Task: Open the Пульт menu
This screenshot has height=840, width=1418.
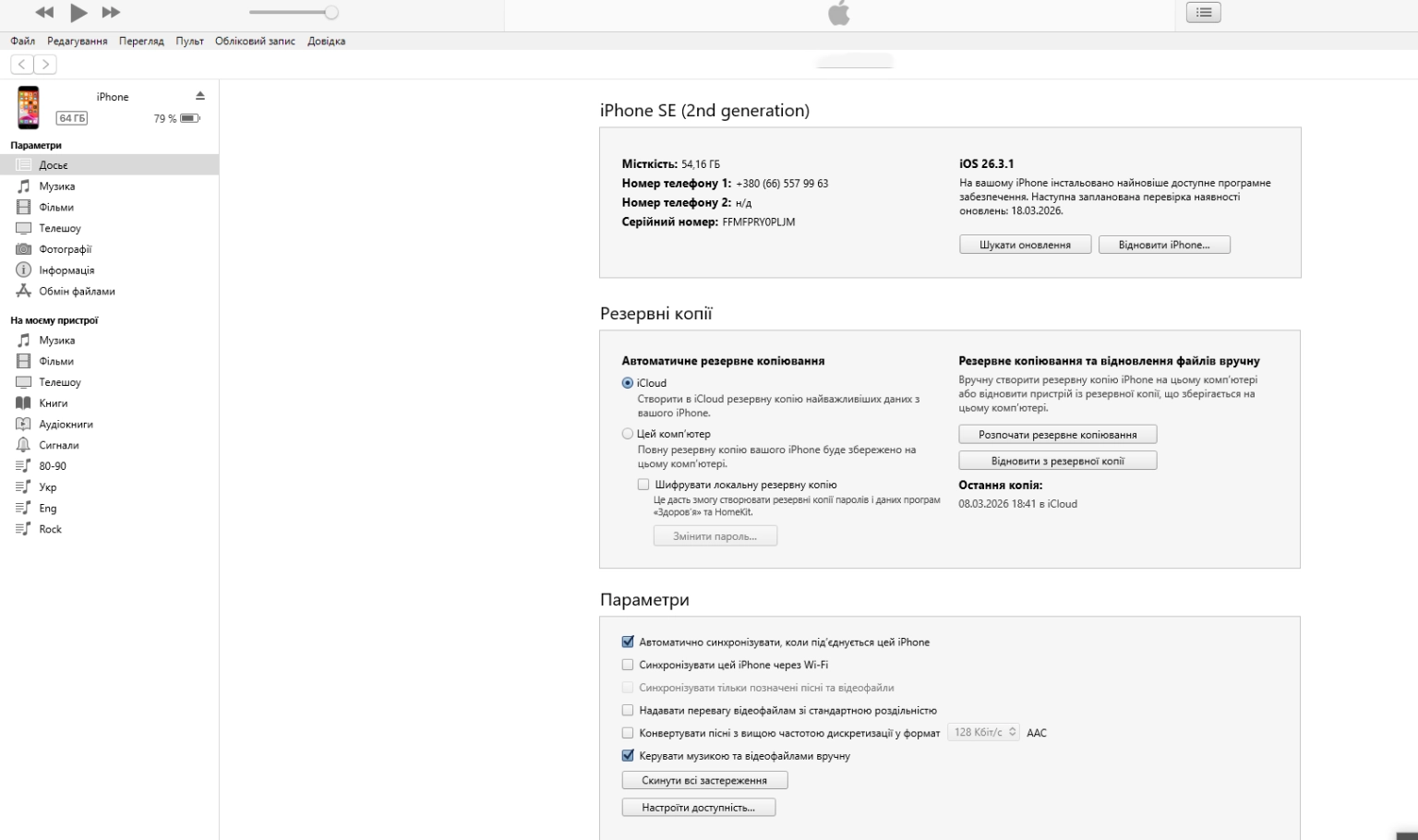Action: point(189,41)
